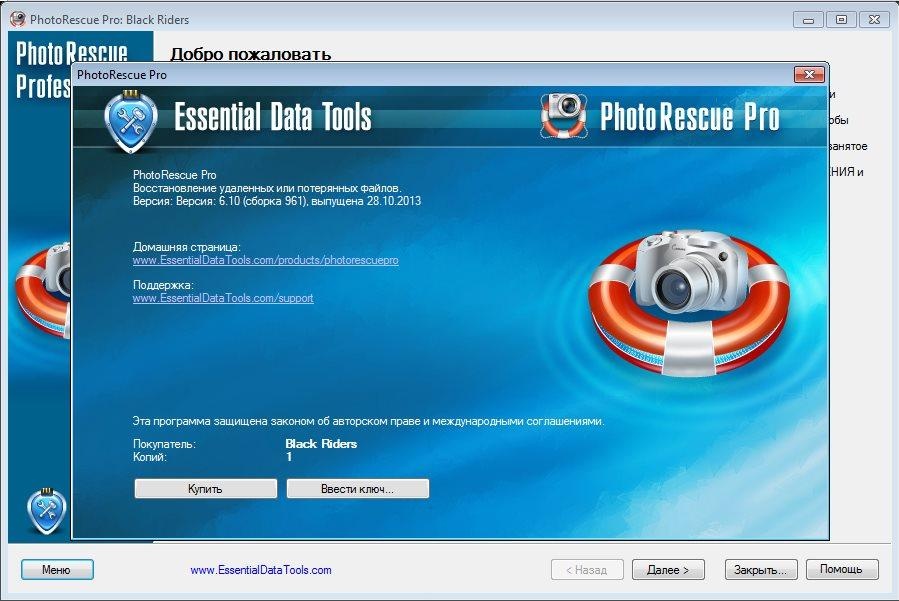This screenshot has height=601, width=899.
Task: Click the Покупатель: label
Action: [164, 444]
